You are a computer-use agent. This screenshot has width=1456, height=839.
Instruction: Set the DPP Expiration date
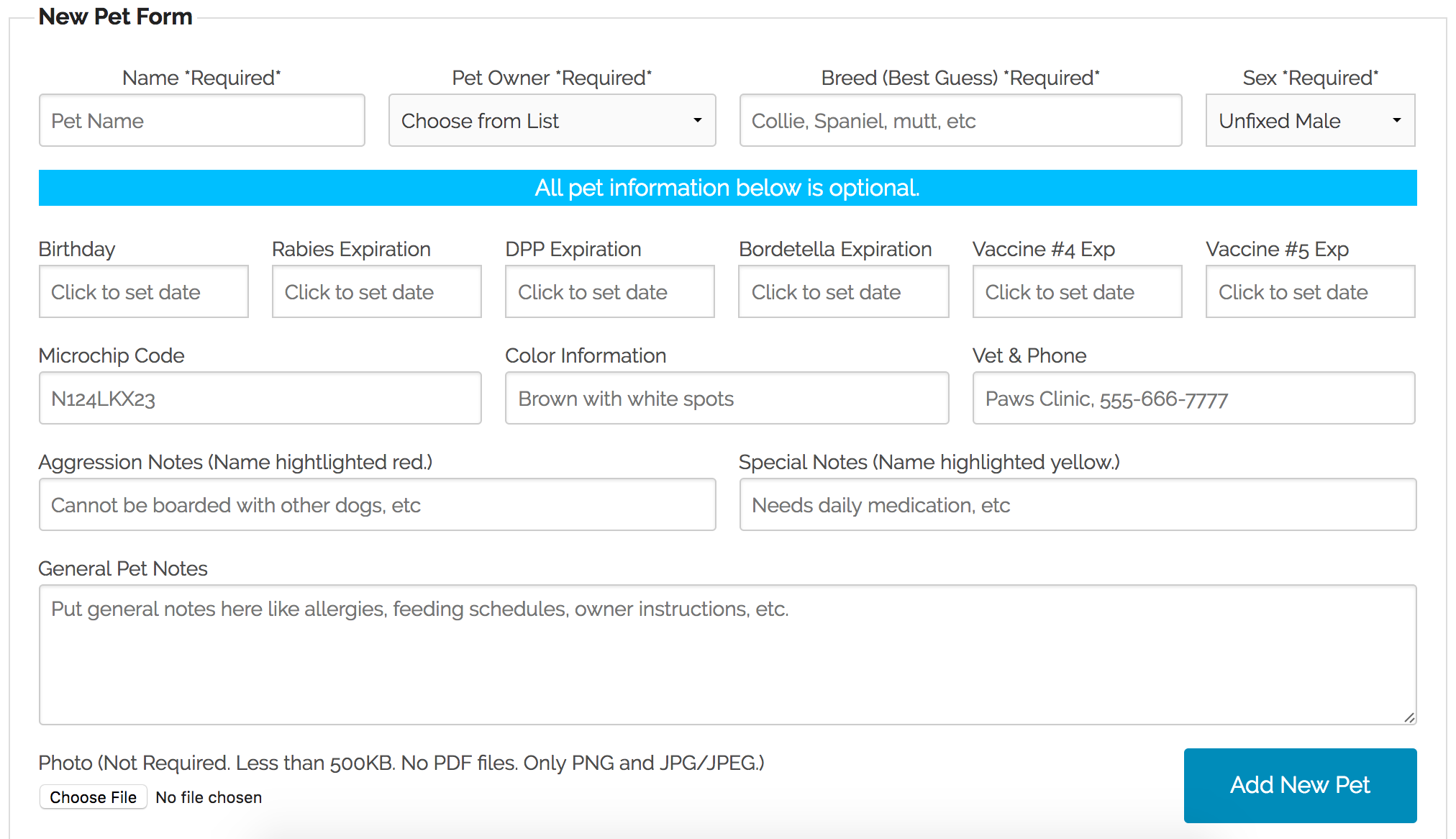coord(609,291)
